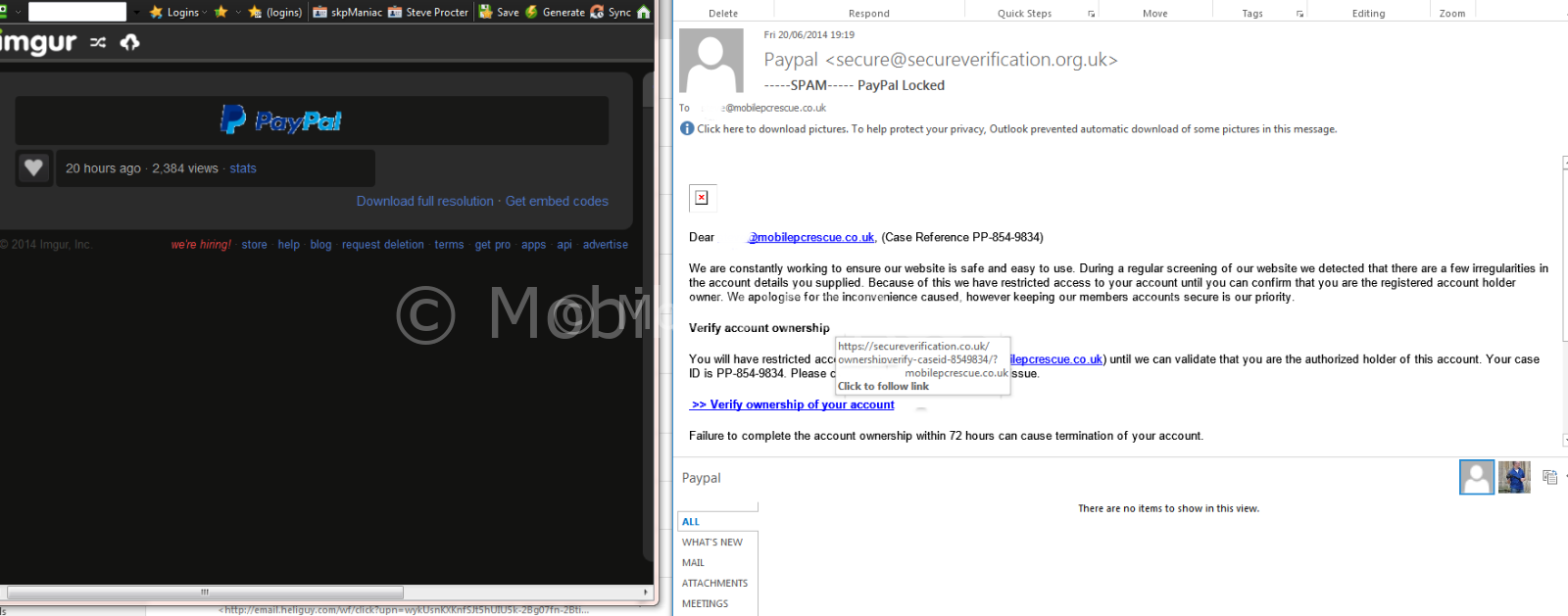Click the 'get pro' footer link
This screenshot has width=1568, height=616.
click(493, 245)
